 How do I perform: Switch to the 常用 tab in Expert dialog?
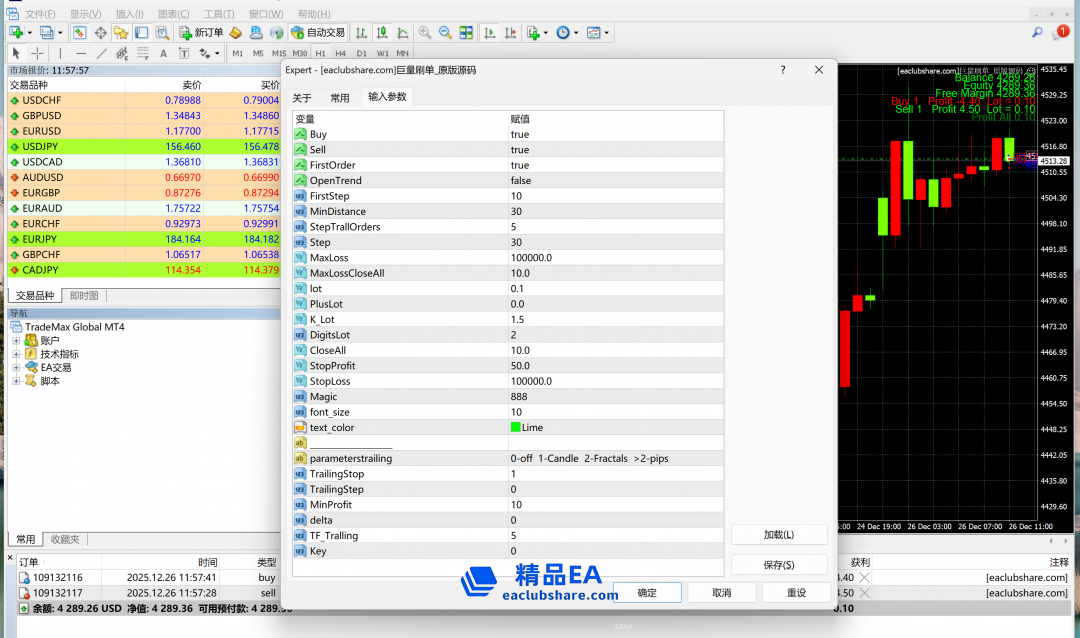click(340, 98)
